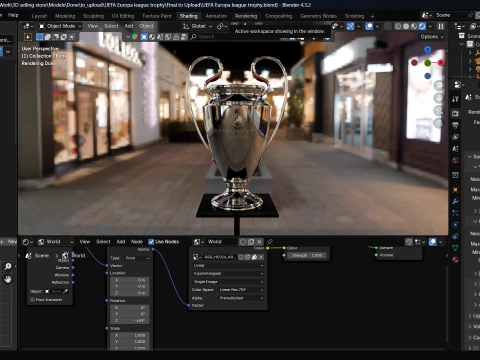Toggle fake user shield for World
The height and width of the screenshot is (360, 480).
pos(243,242)
